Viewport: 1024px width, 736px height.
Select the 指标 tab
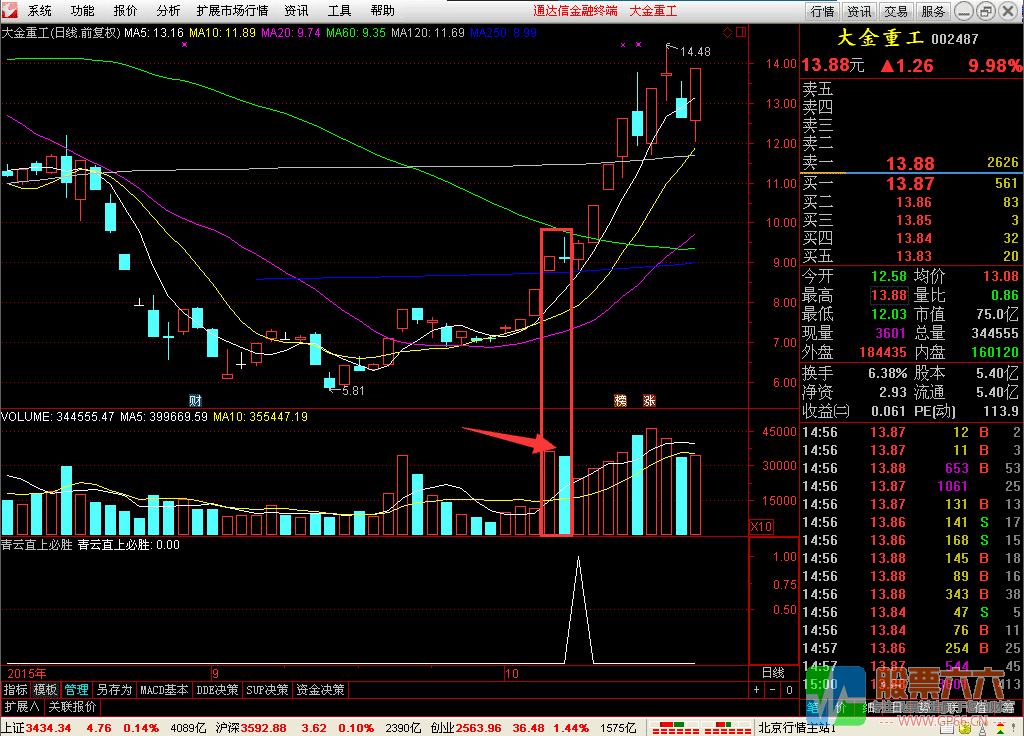tap(16, 690)
